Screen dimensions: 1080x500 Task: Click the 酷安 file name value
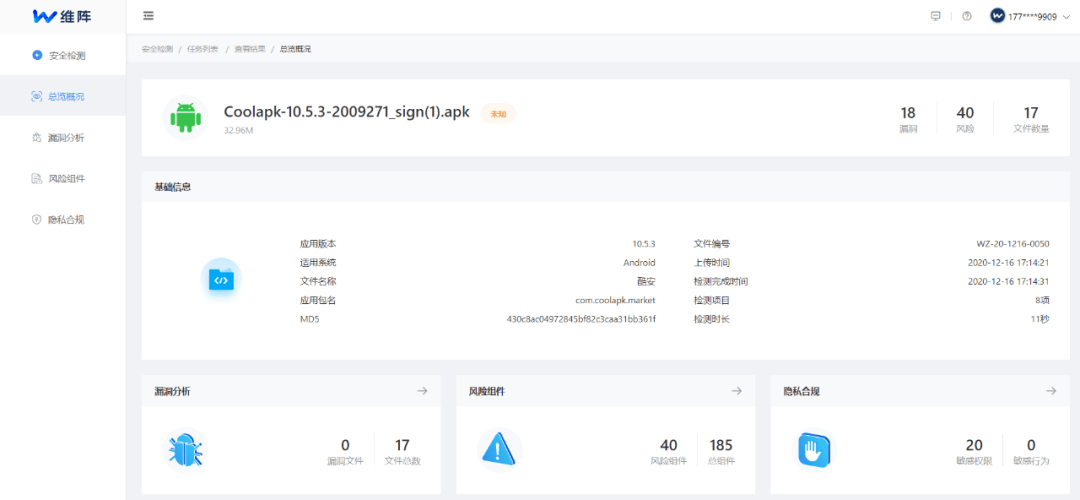[646, 281]
